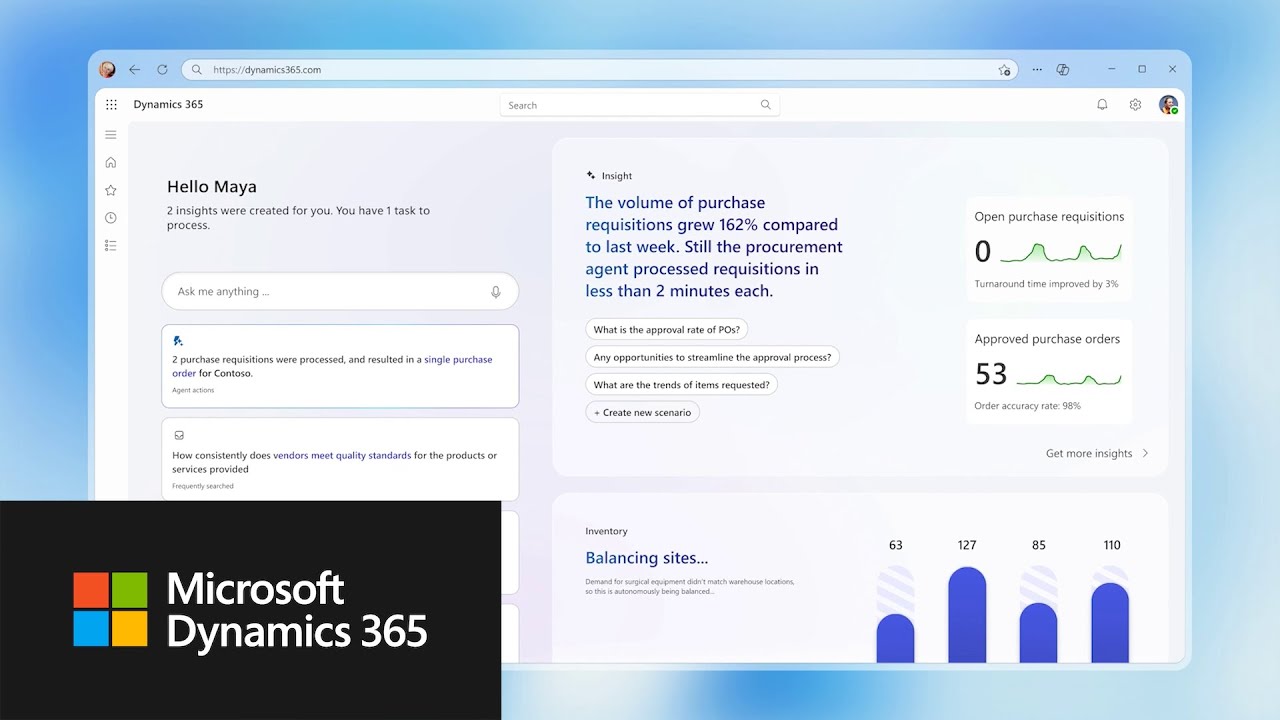
Task: Click the Approved purchase orders value 53
Action: (991, 374)
